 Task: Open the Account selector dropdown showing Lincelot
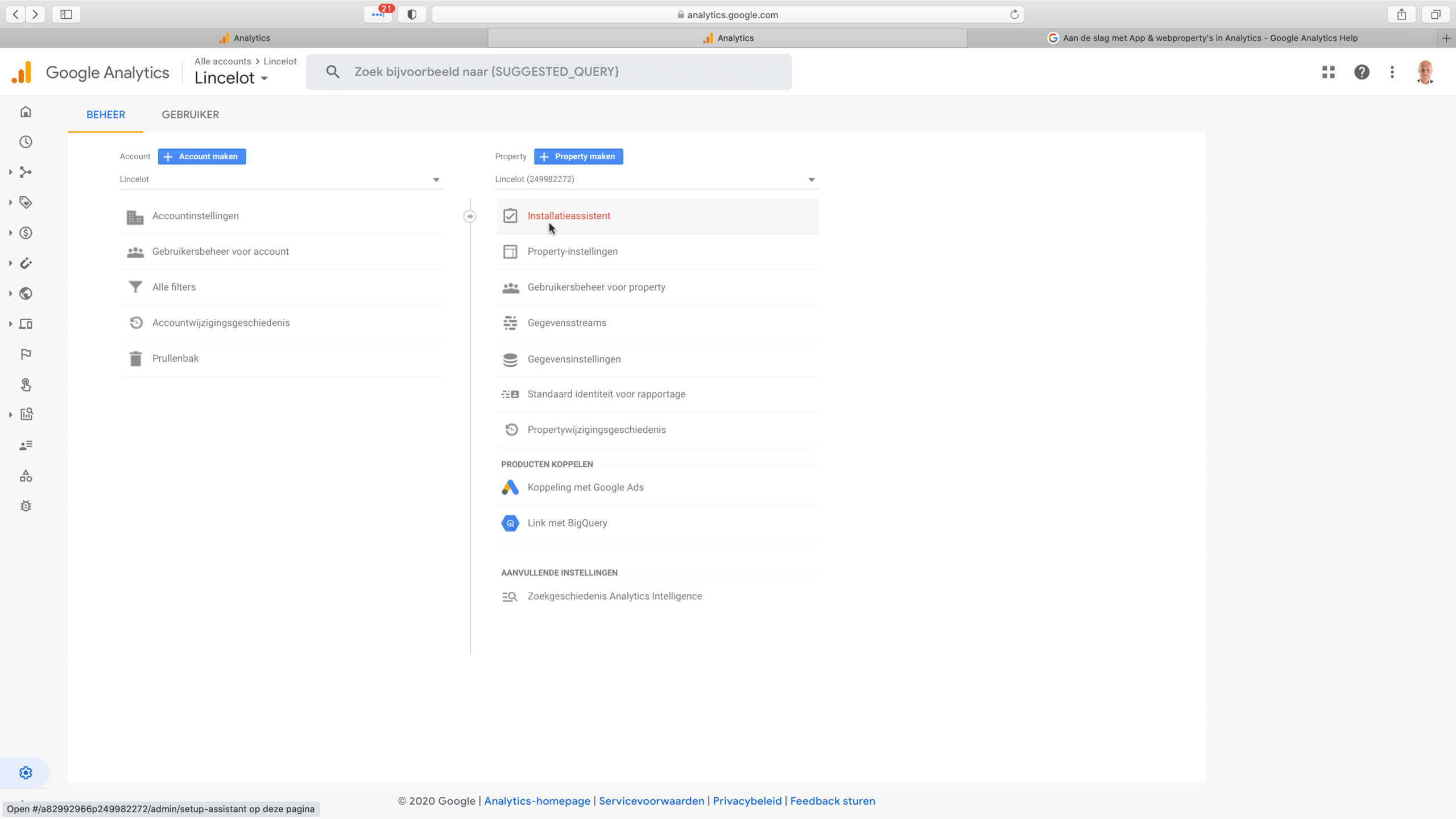pos(281,179)
